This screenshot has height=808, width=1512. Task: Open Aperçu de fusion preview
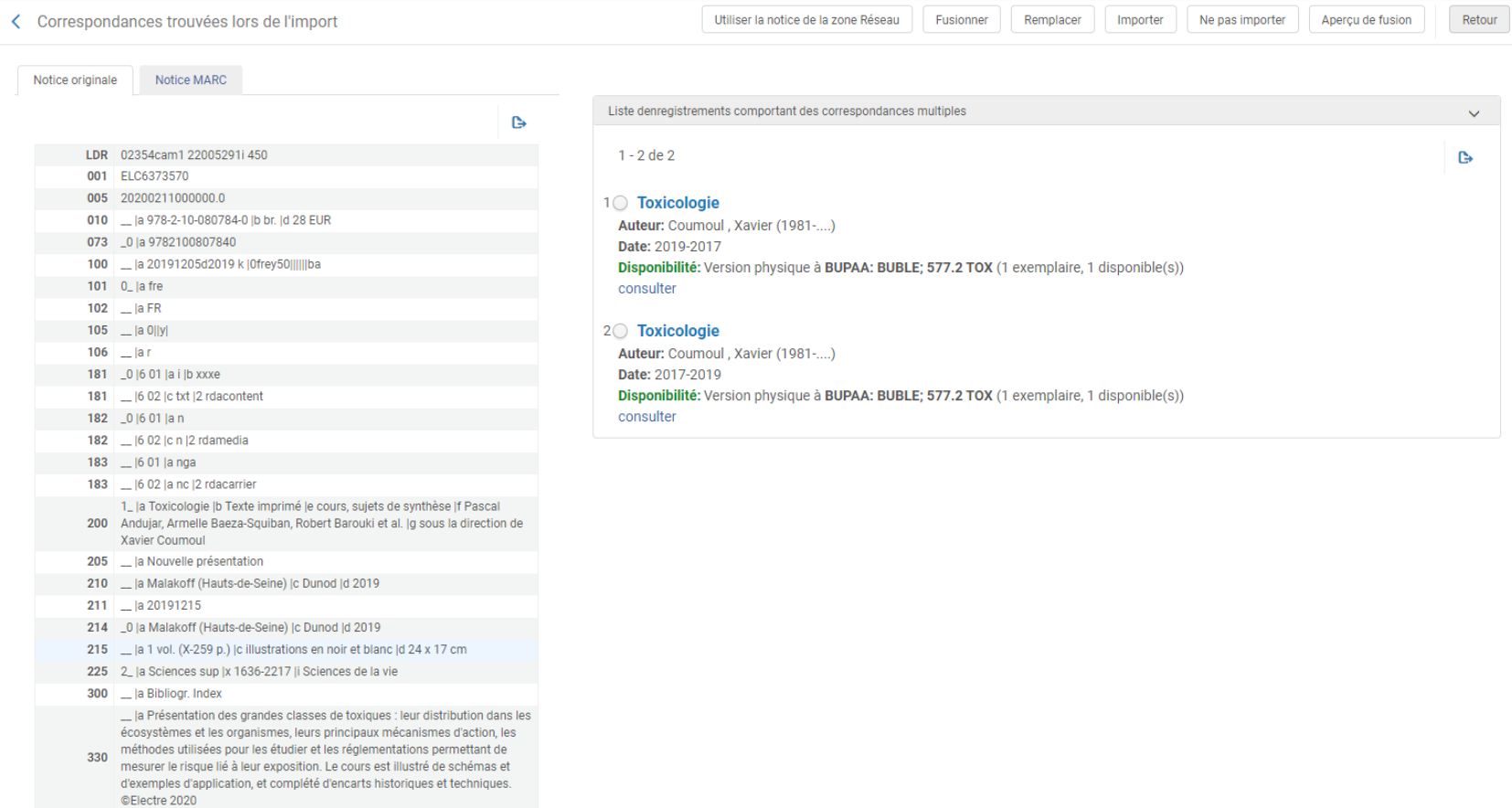1366,20
